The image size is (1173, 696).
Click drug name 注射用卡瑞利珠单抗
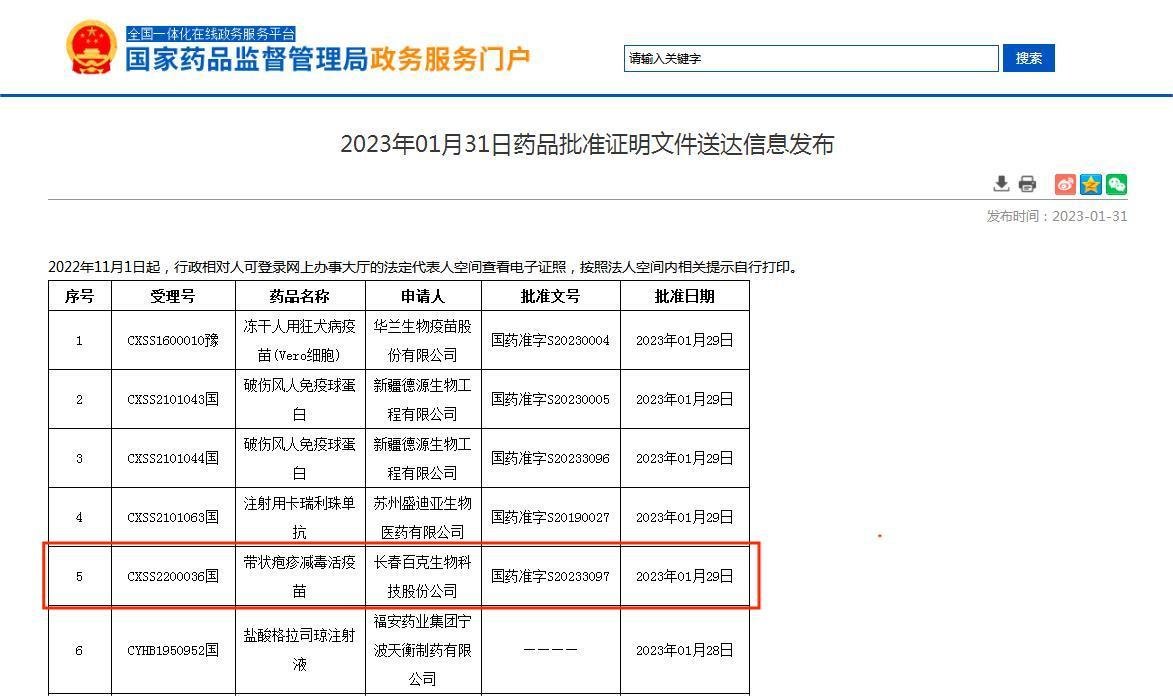[299, 518]
